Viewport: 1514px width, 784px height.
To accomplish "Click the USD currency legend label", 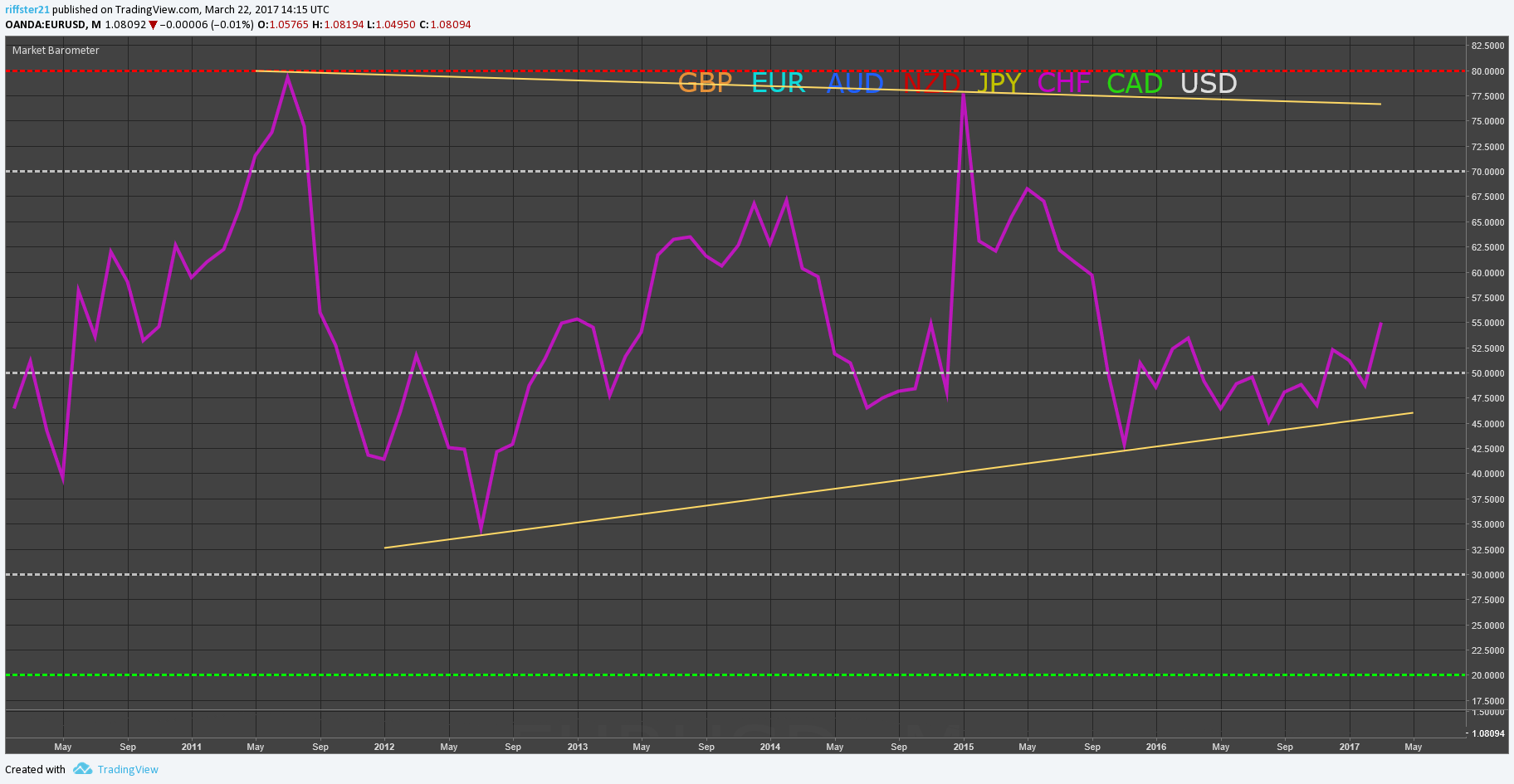I will point(1209,83).
